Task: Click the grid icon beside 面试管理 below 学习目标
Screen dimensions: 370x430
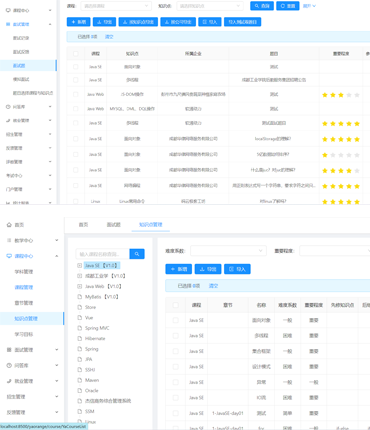Action: (9, 350)
